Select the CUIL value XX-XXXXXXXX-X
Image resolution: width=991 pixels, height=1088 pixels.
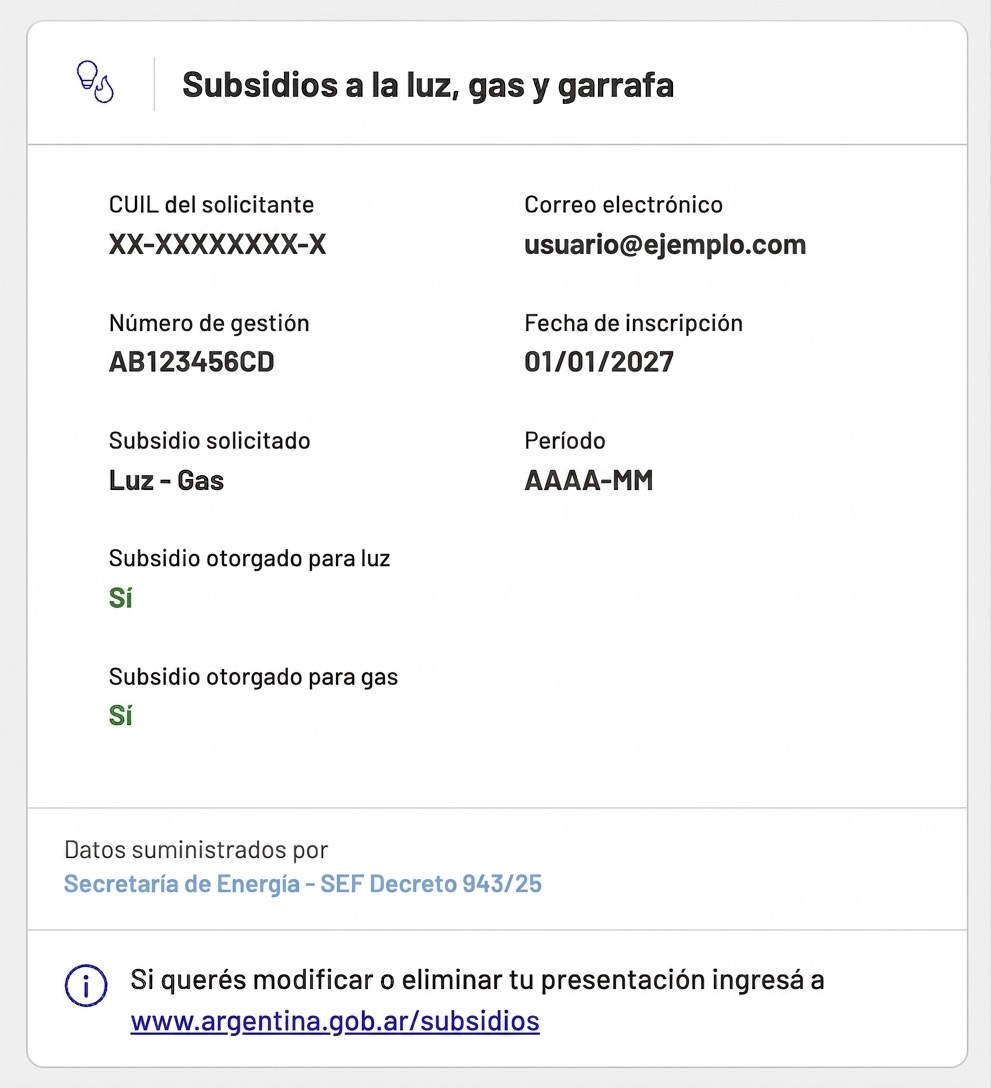click(217, 244)
